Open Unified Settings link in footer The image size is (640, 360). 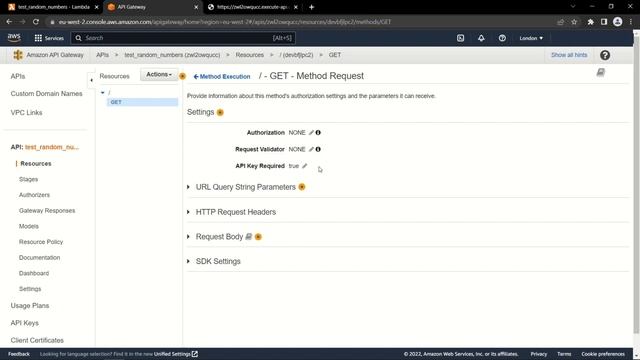(x=176, y=354)
